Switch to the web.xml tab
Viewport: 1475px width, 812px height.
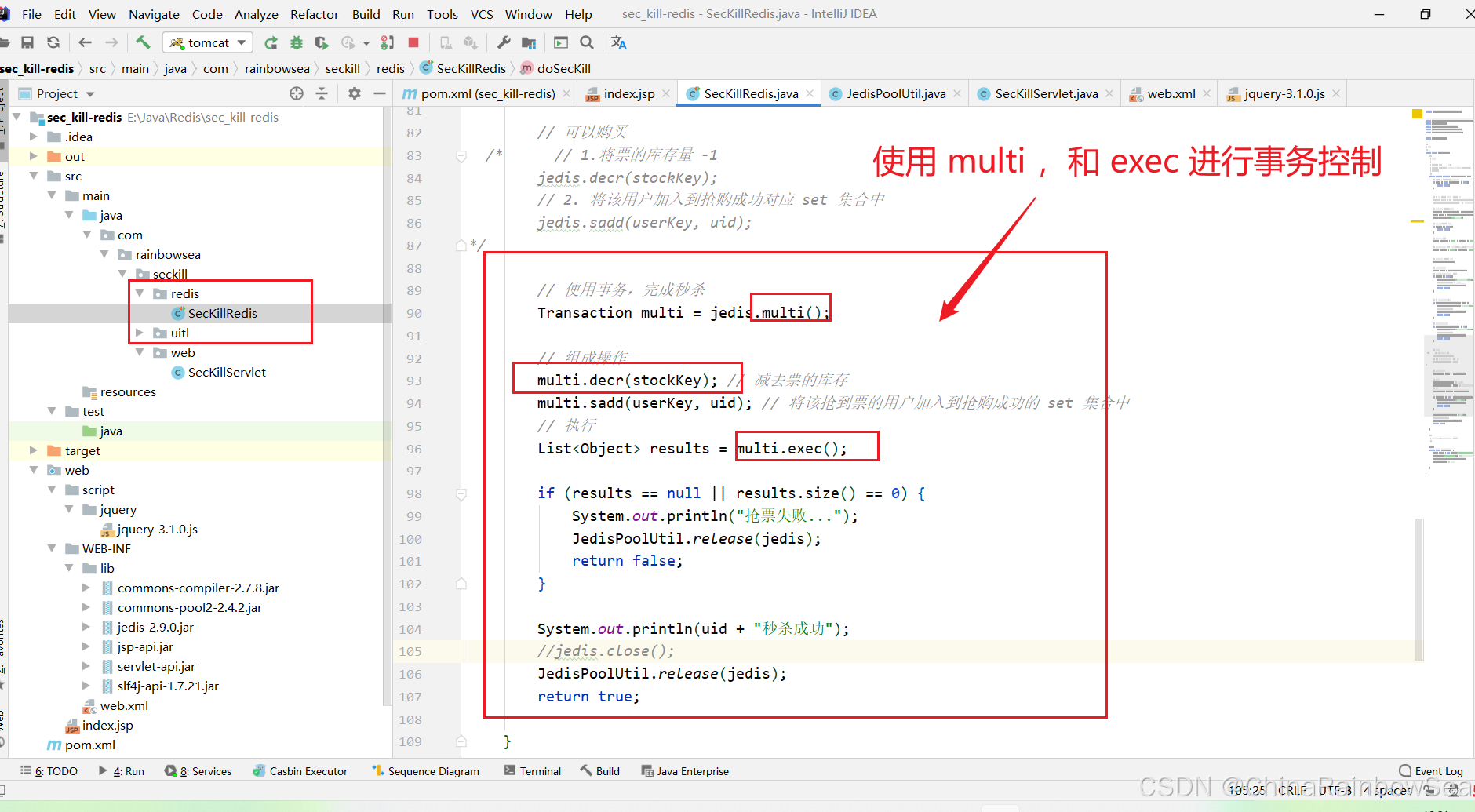point(1171,93)
